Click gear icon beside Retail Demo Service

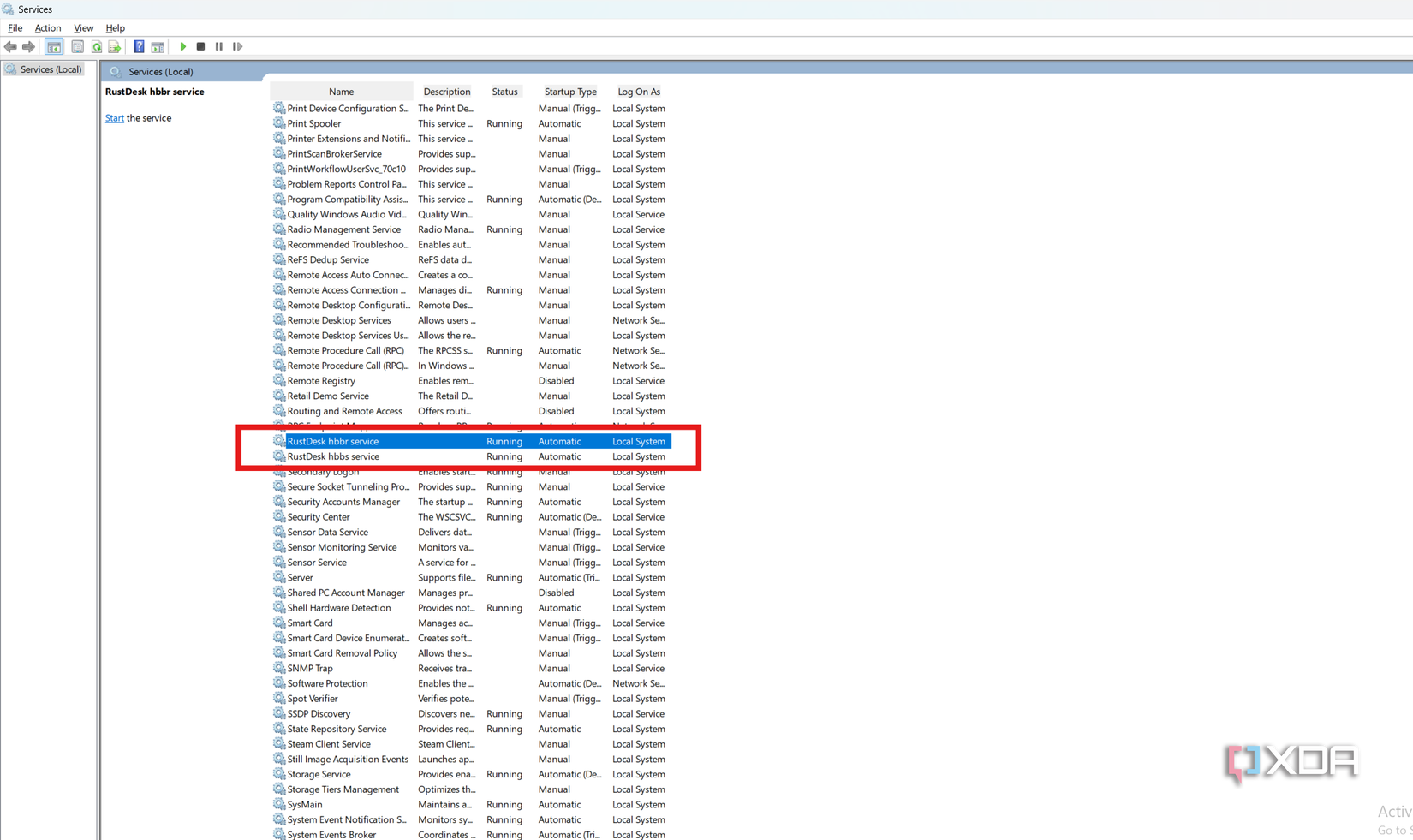pos(279,396)
